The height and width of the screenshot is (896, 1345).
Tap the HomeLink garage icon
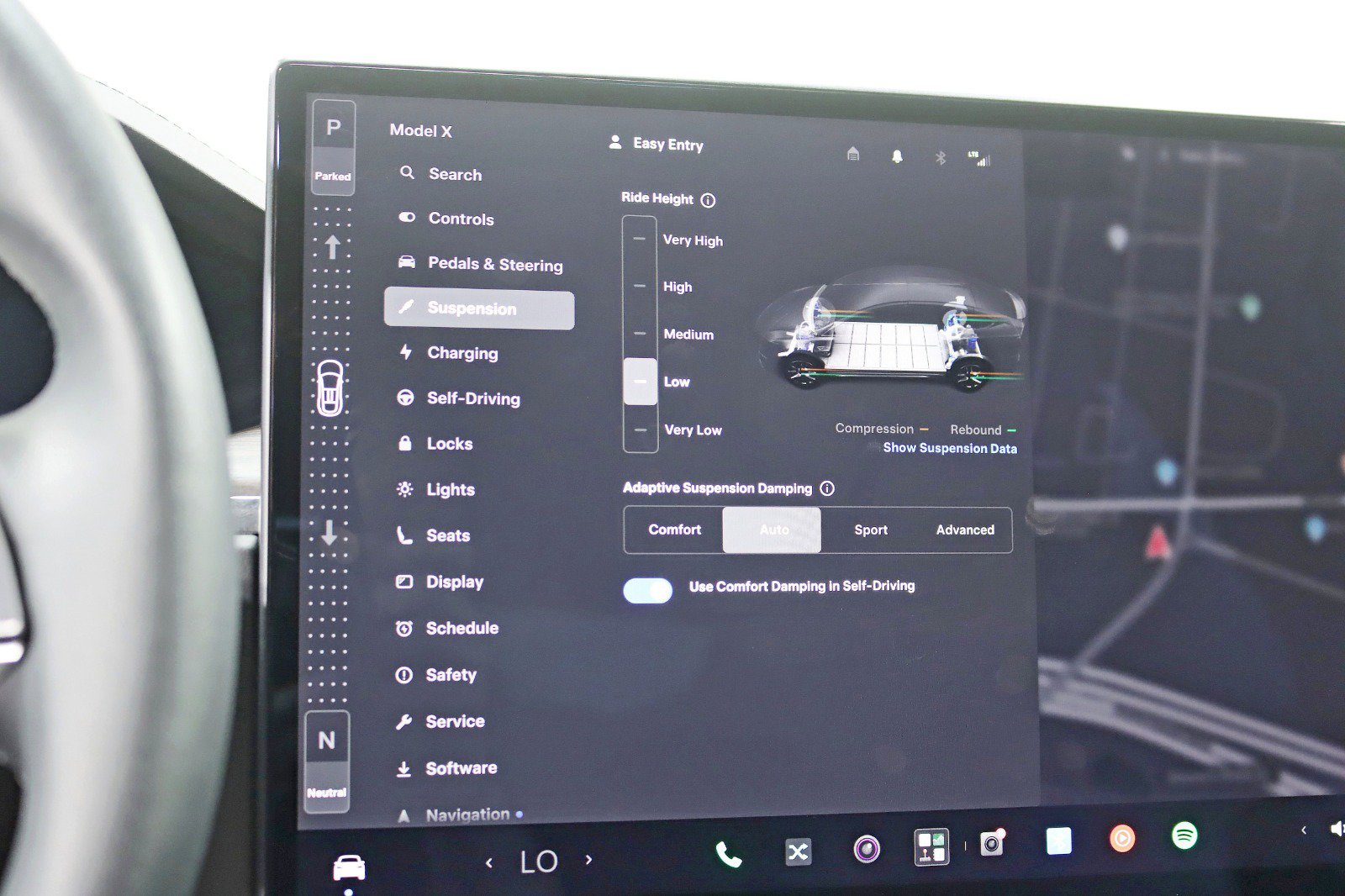coord(853,154)
